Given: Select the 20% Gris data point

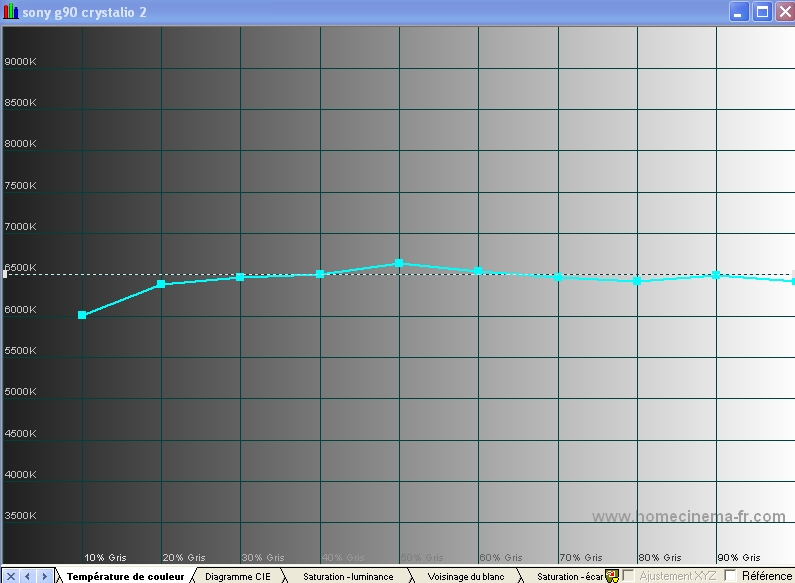Looking at the screenshot, I should [x=161, y=284].
